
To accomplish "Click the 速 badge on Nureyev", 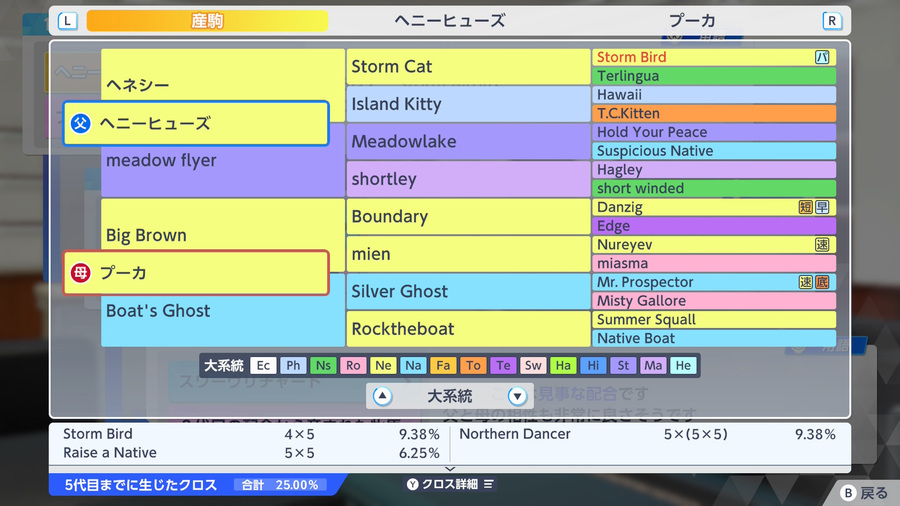I will (x=823, y=244).
